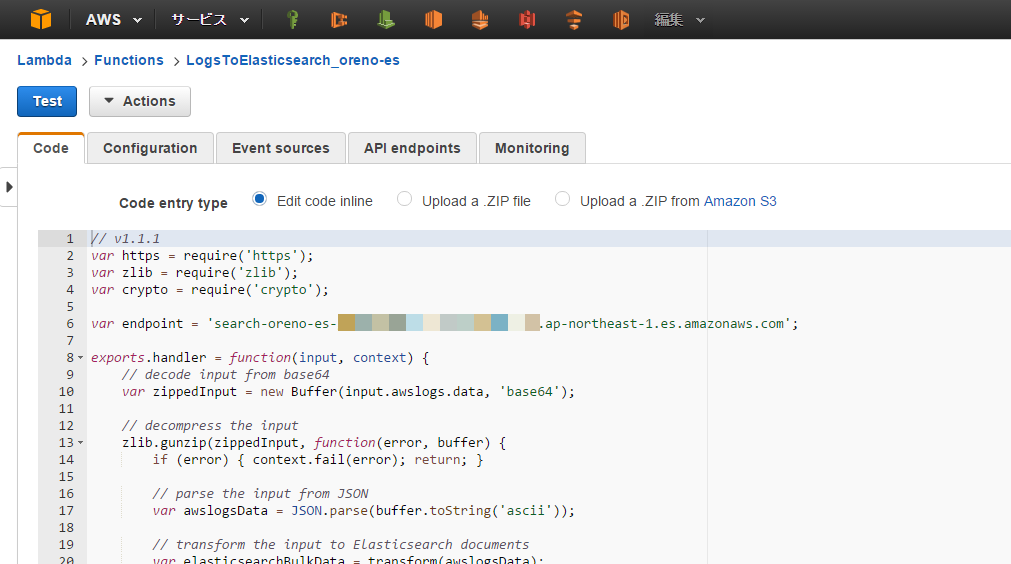Open the green service shortcut icon beside the key
Screen dimensions: 1011x564
point(386,20)
